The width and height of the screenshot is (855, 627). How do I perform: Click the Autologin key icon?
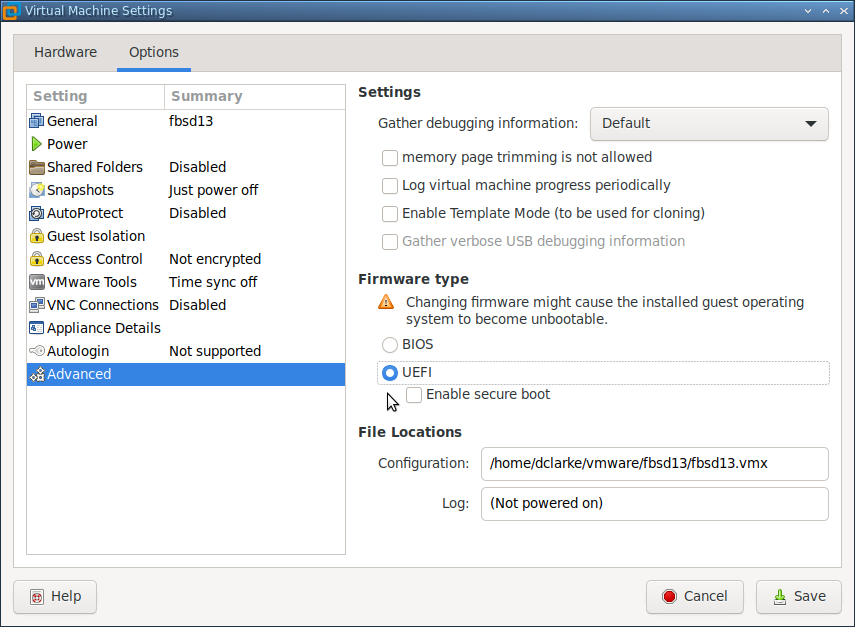coord(37,351)
